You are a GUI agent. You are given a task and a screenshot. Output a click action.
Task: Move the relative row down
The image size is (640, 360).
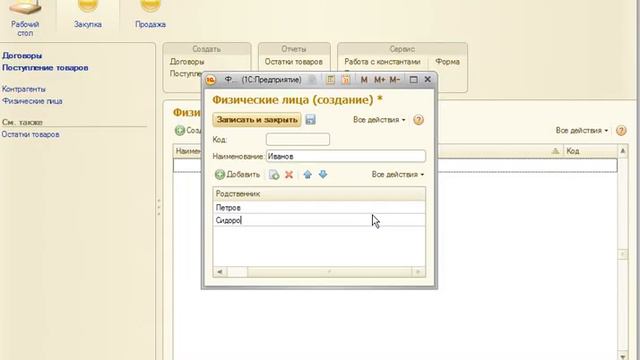click(323, 175)
